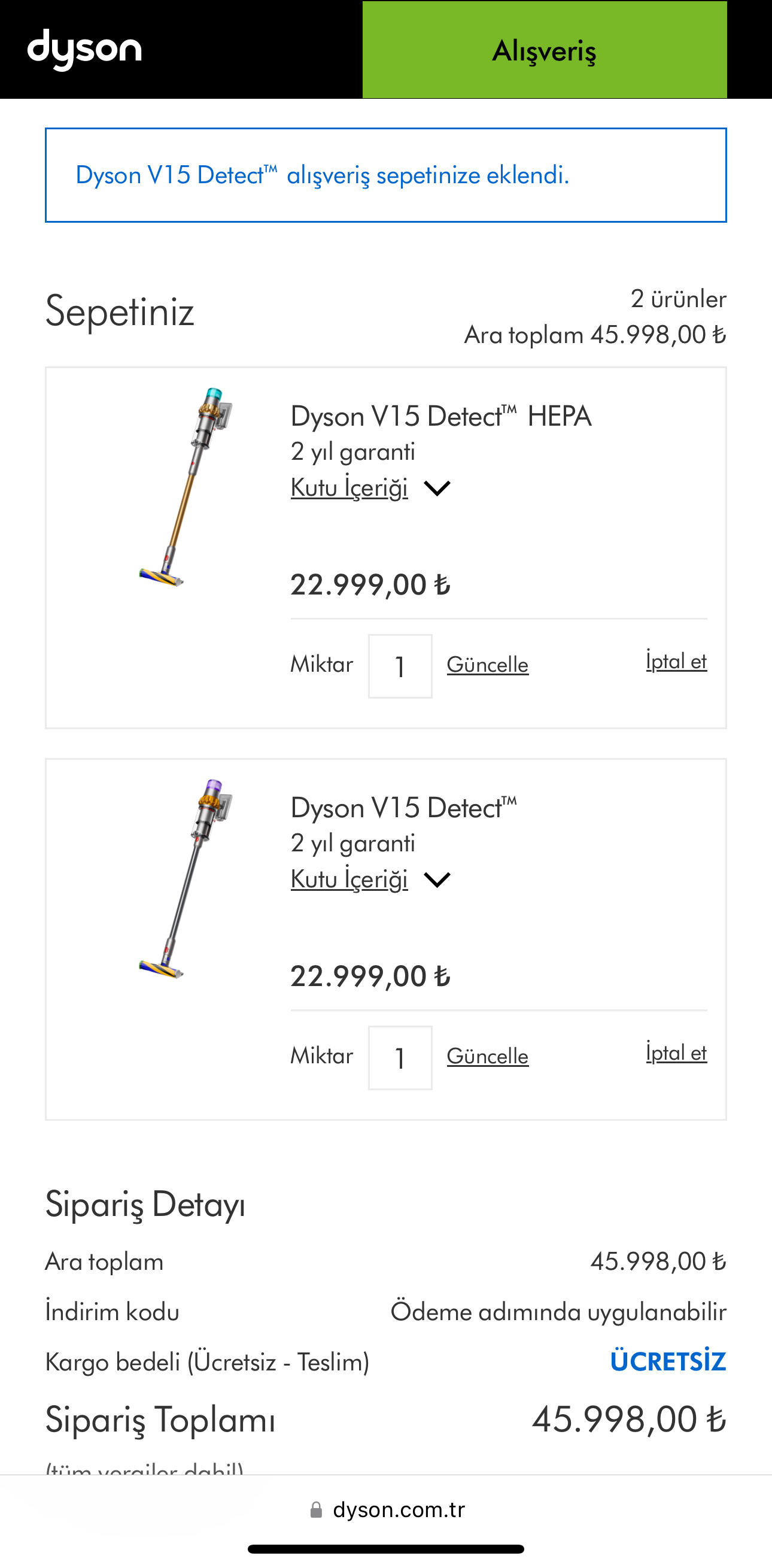The height and width of the screenshot is (1568, 772).
Task: Expand Kutu İçeriği for V15 Detect HEPA
Action: coord(349,488)
